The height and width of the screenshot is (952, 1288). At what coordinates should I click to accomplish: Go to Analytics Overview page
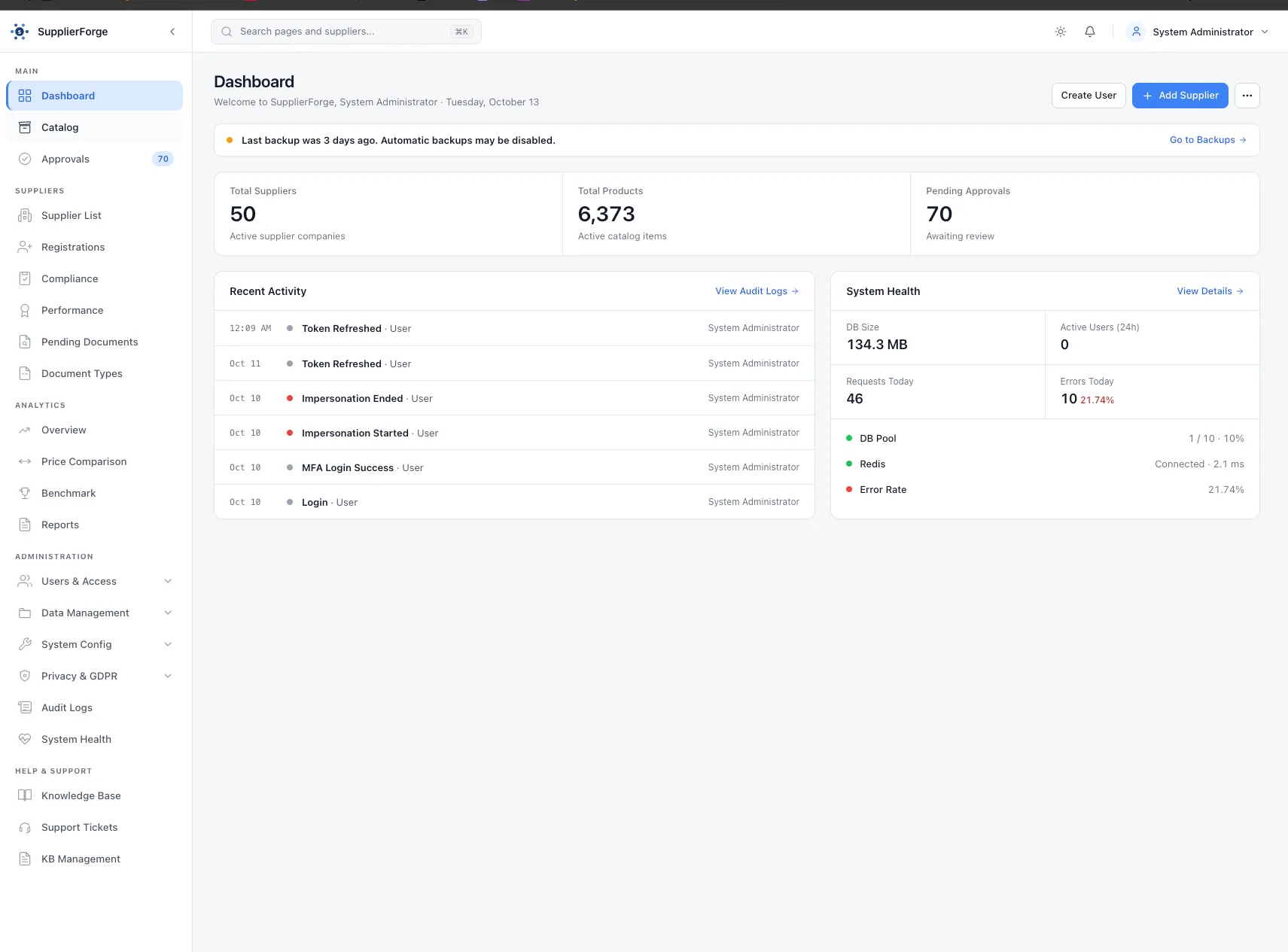click(x=95, y=430)
